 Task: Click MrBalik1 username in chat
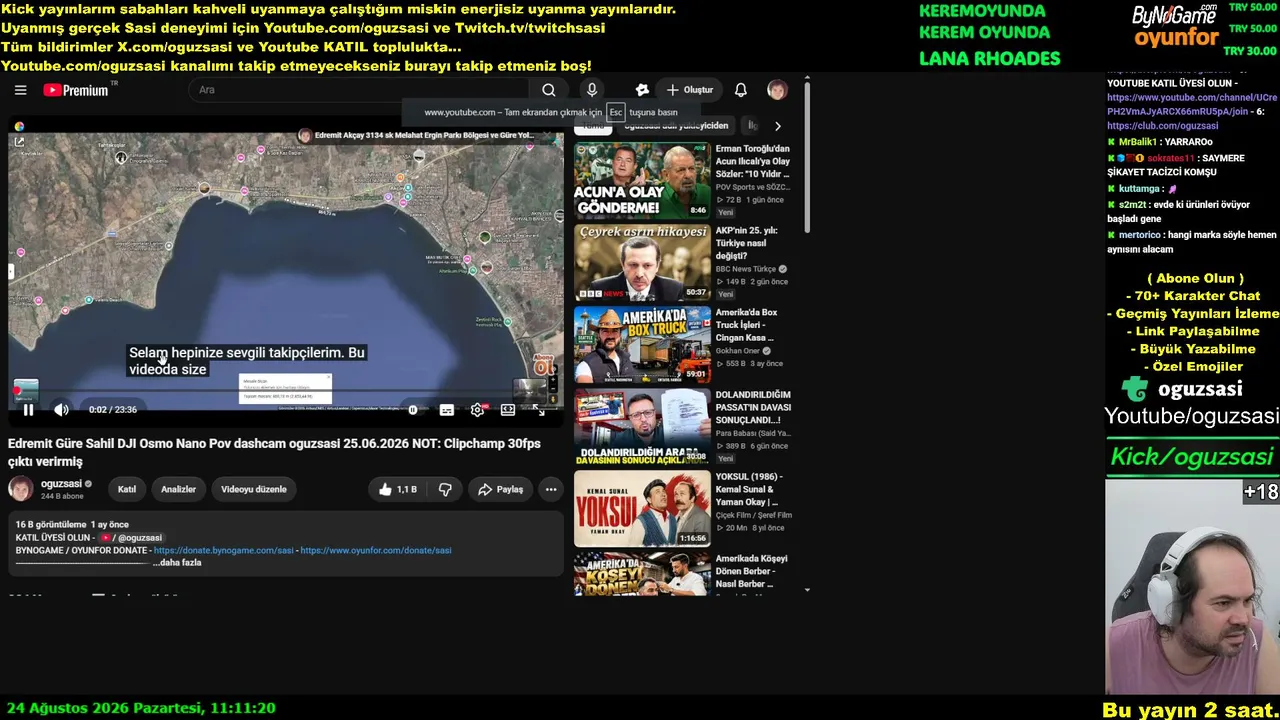1138,142
